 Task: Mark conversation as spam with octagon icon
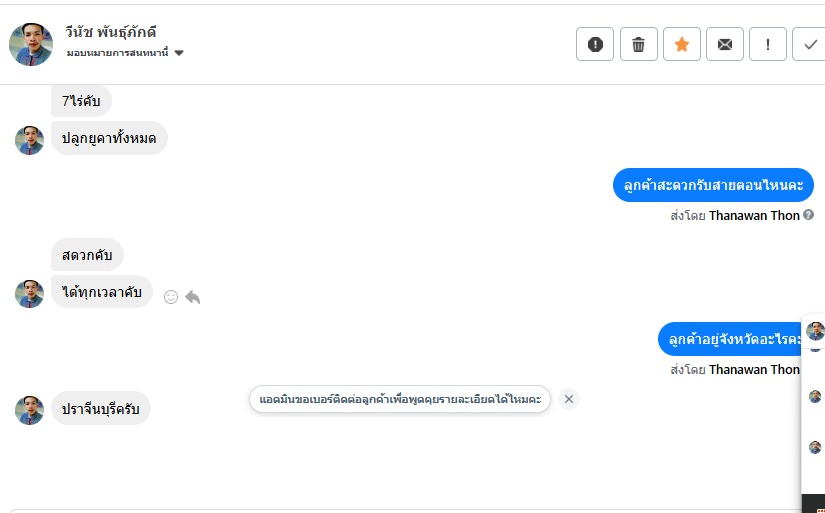coord(595,44)
